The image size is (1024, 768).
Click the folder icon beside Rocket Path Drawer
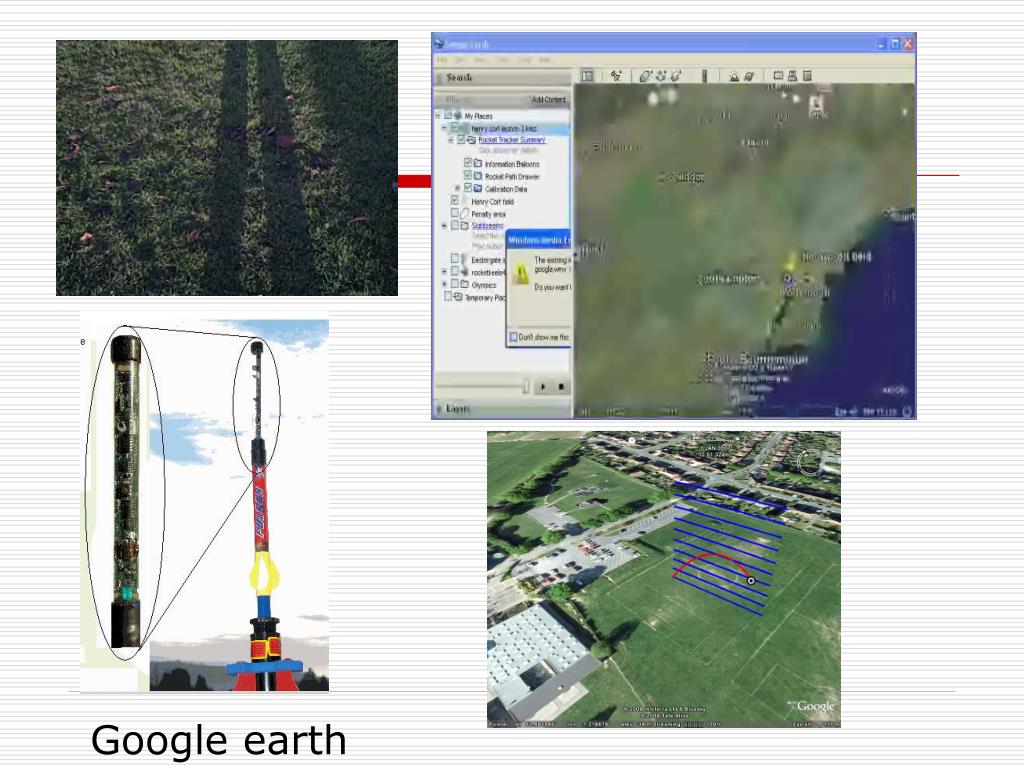pos(477,176)
